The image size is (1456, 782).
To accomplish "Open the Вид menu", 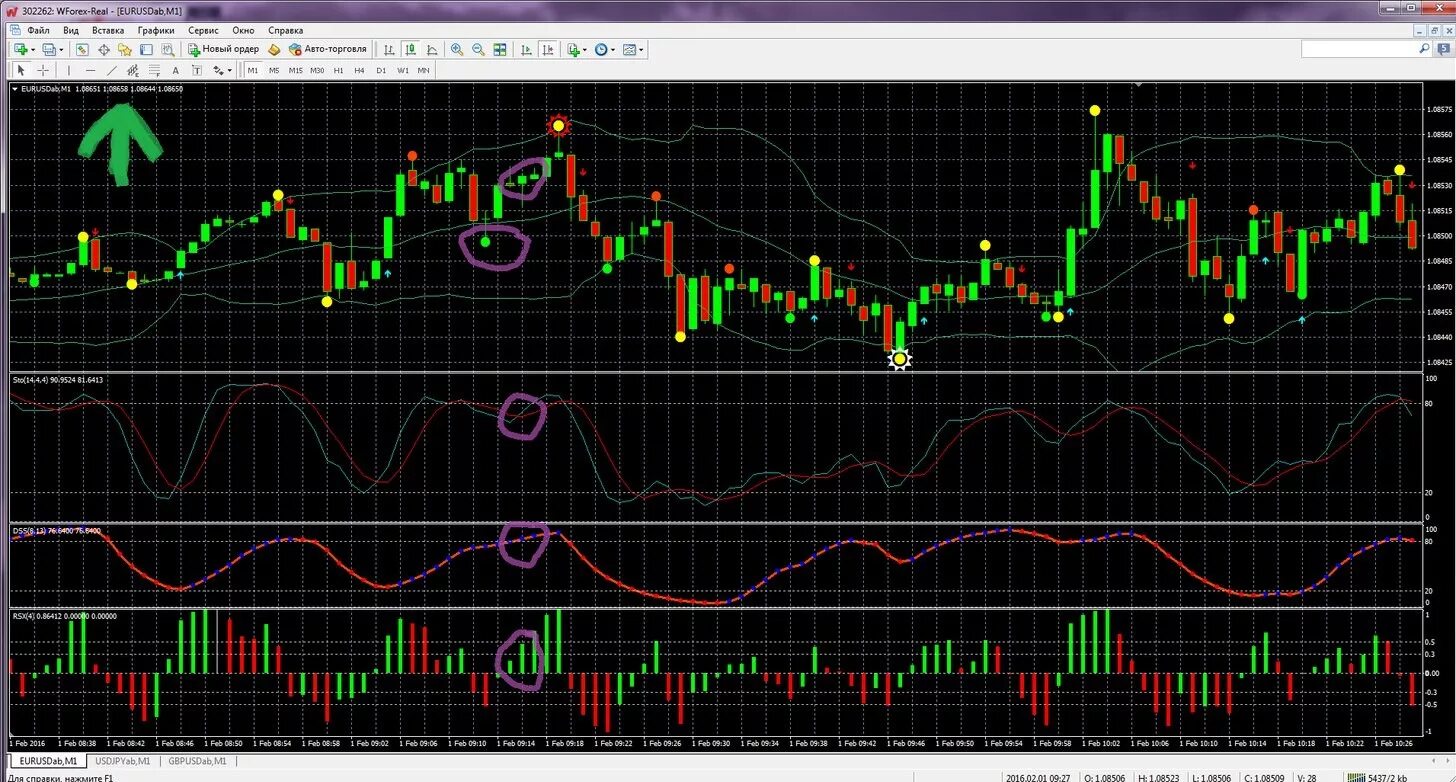I will point(70,30).
